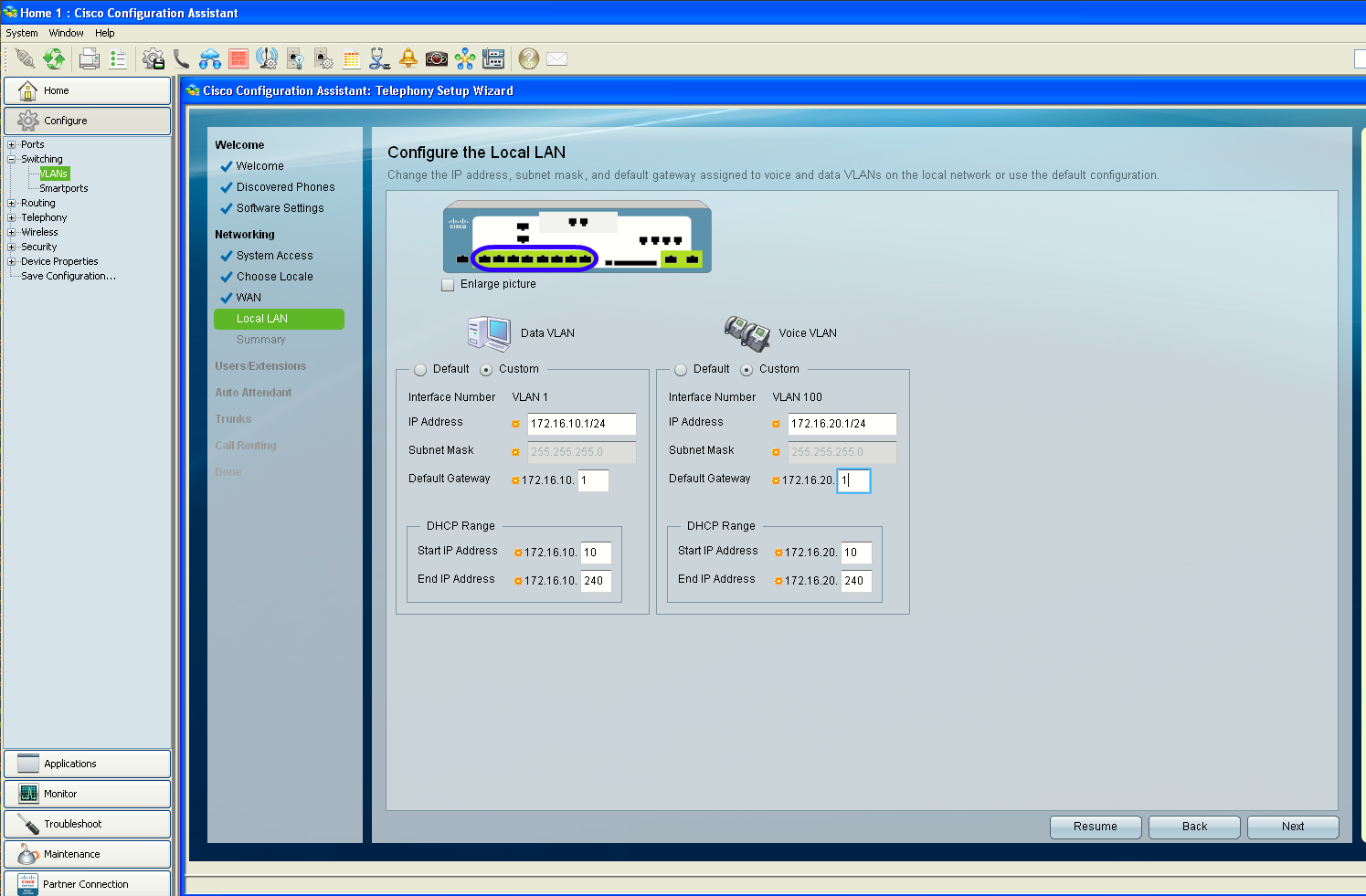The height and width of the screenshot is (896, 1366).
Task: Open the Configure panel button
Action: (87, 121)
